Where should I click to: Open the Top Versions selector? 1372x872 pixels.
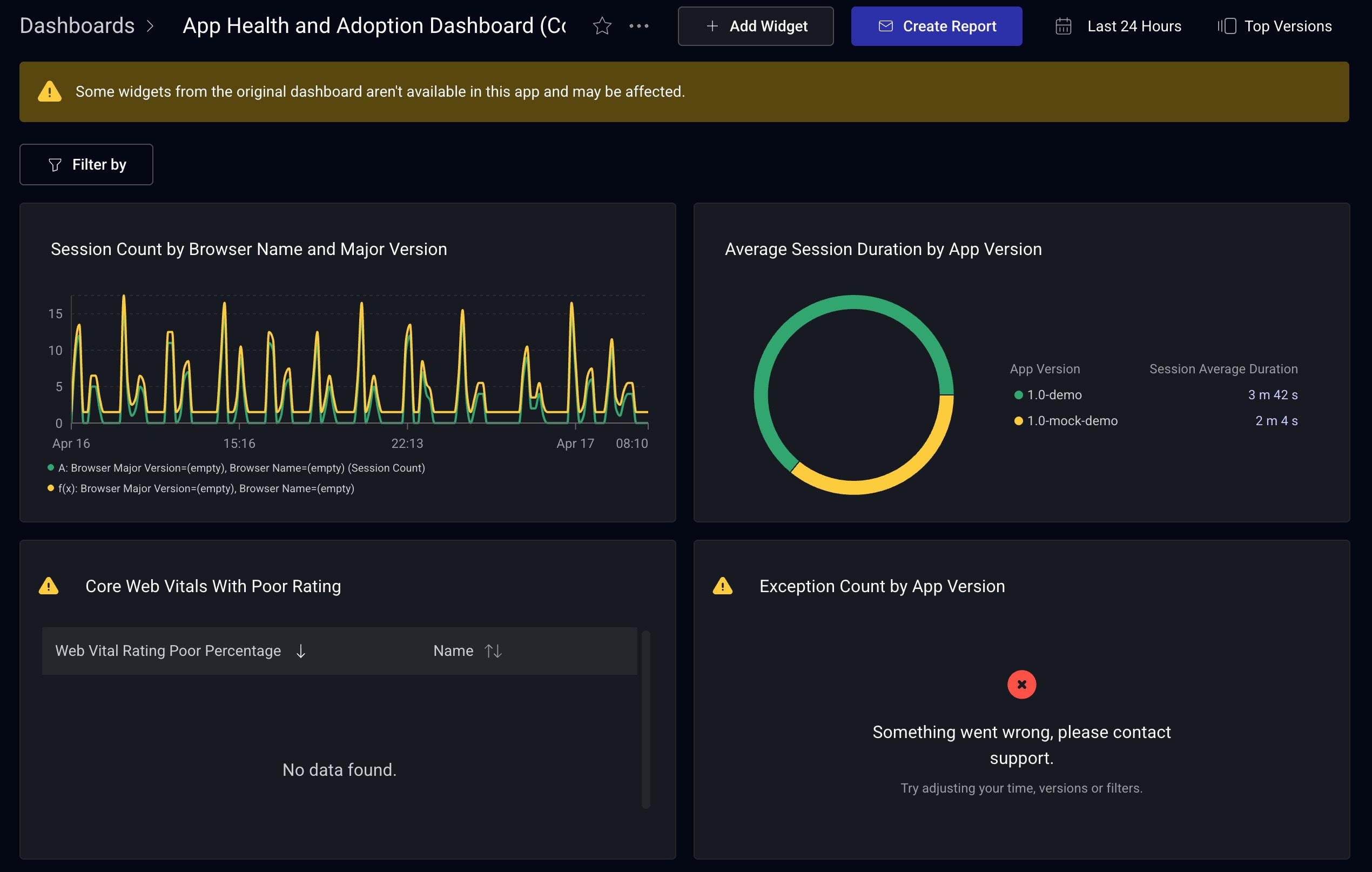click(x=1287, y=25)
